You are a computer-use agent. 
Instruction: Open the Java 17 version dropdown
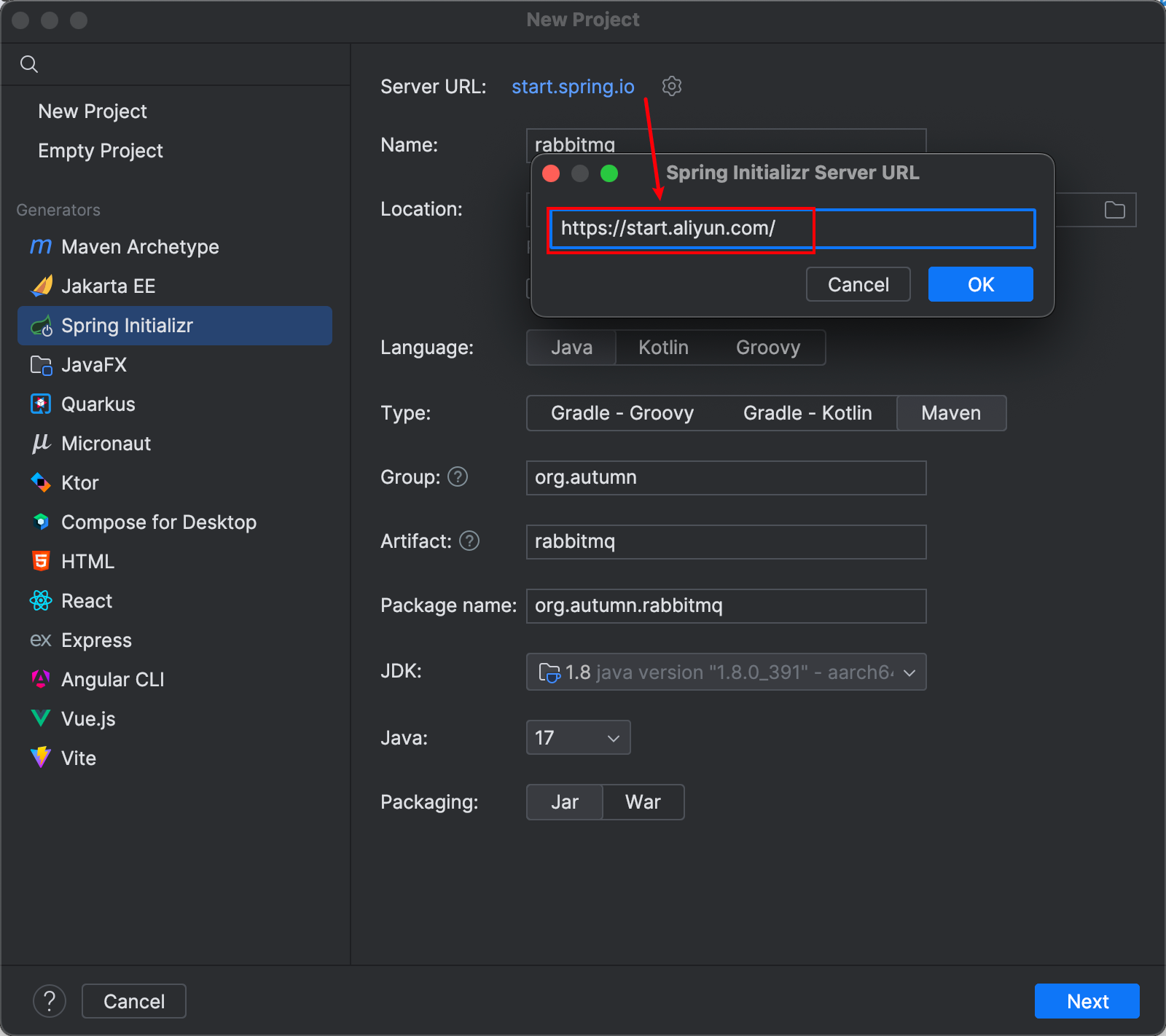578,737
